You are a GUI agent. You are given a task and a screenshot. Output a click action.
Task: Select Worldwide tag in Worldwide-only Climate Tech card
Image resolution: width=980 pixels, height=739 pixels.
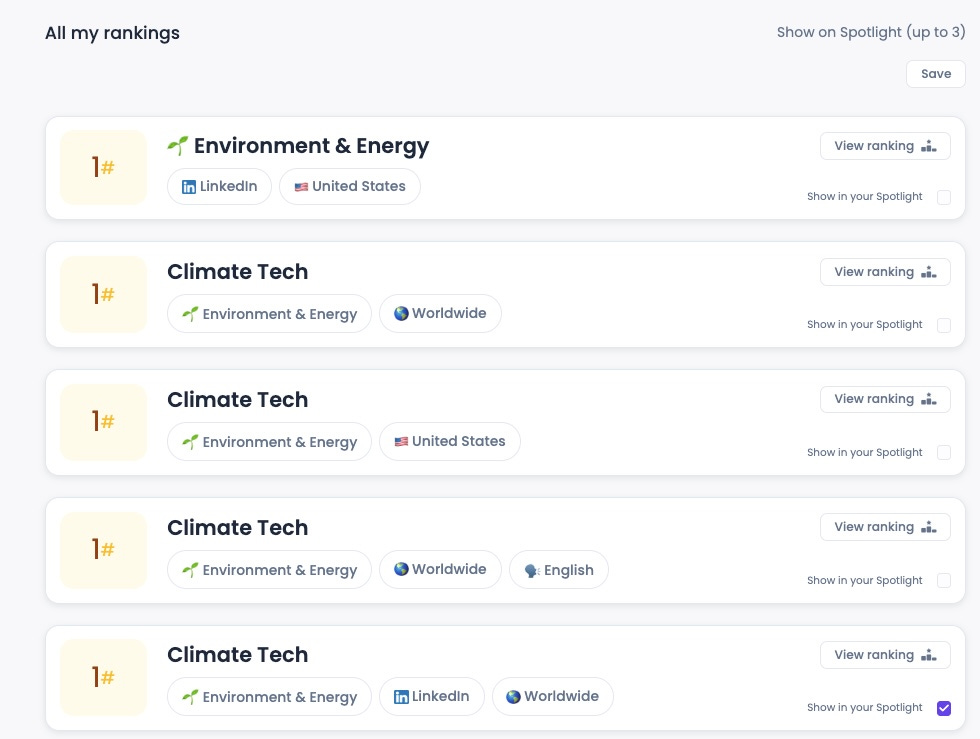click(440, 313)
